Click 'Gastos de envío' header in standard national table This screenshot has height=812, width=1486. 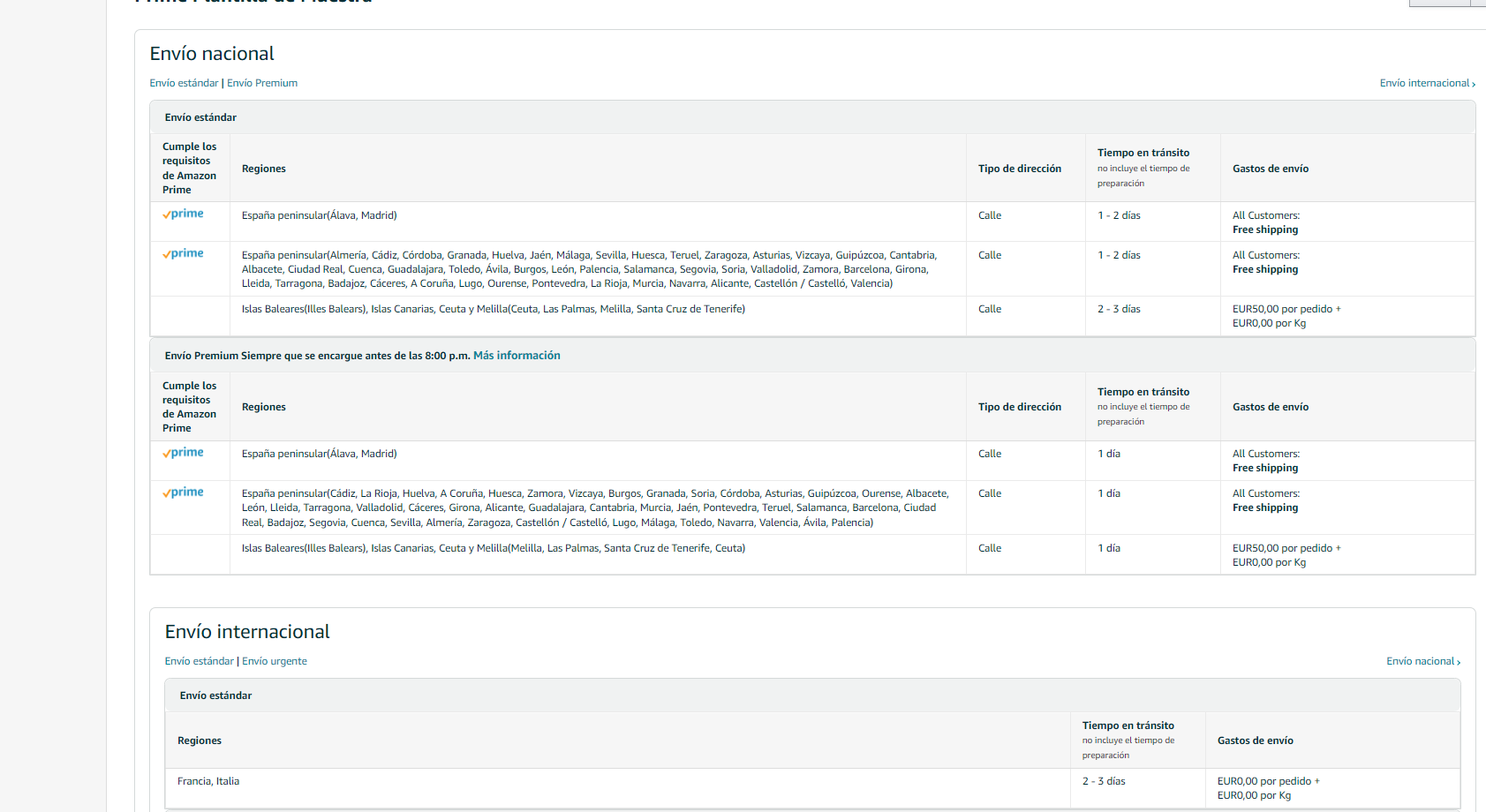point(1271,169)
